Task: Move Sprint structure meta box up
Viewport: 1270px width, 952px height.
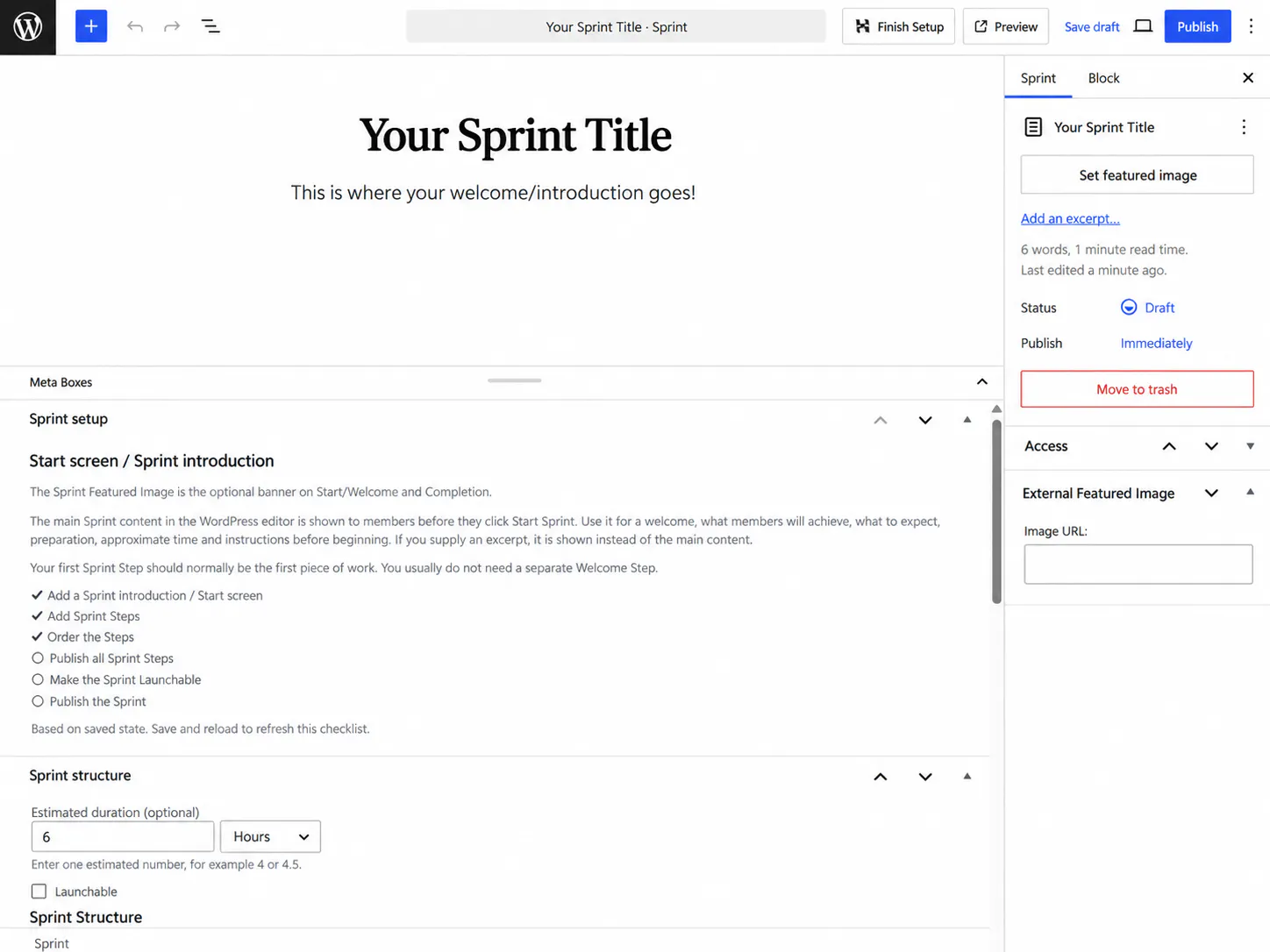Action: coord(881,777)
